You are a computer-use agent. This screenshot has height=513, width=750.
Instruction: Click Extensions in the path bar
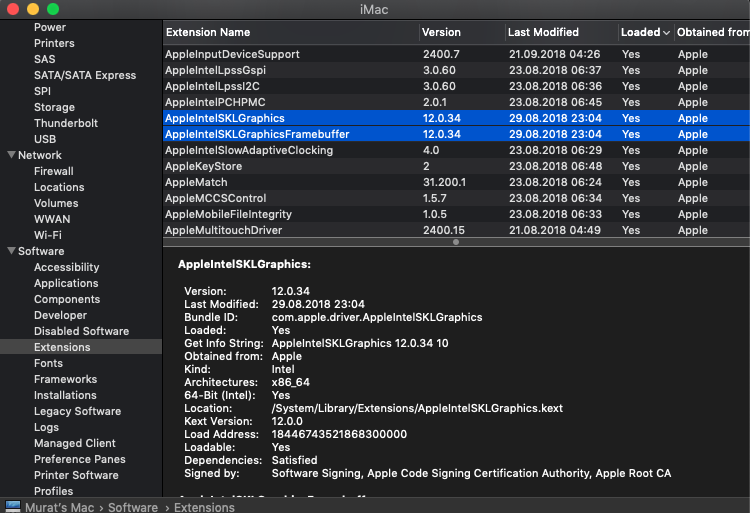click(204, 507)
